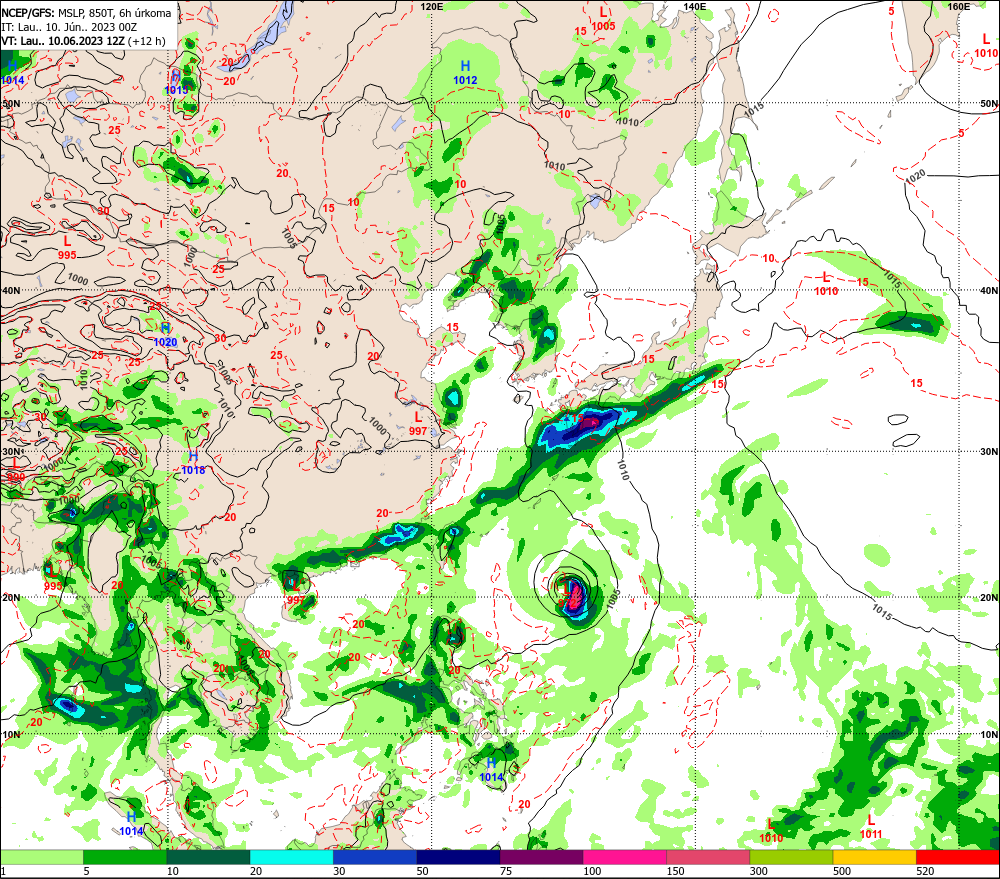The image size is (1000, 879).
Task: Click the 'L 1011' low label at bottom
Action: [x=871, y=827]
